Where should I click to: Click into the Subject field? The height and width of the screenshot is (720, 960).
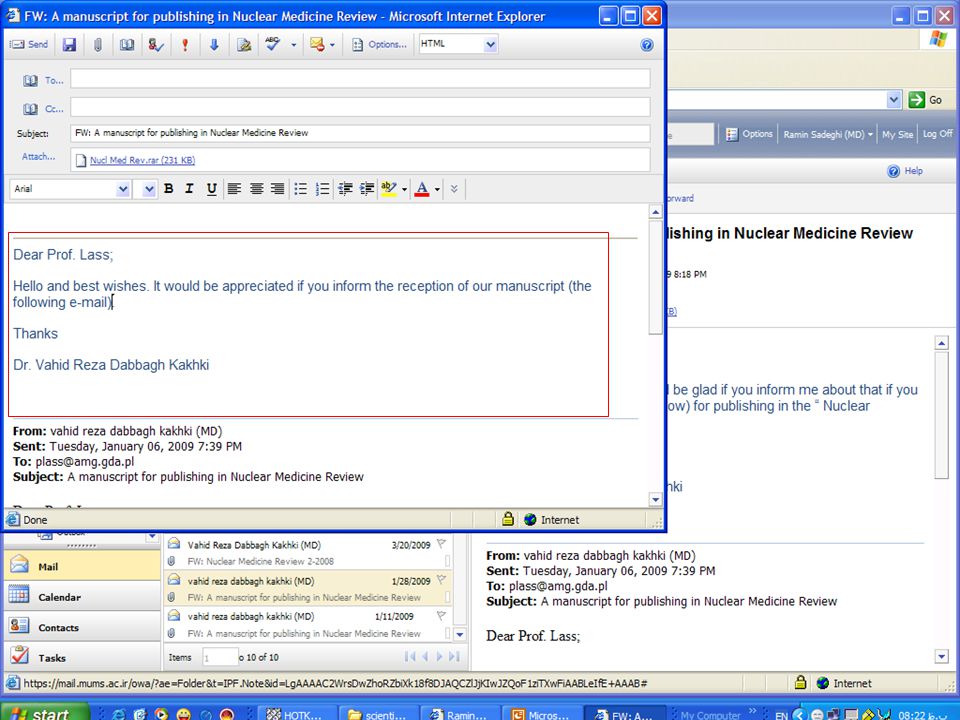coord(360,133)
